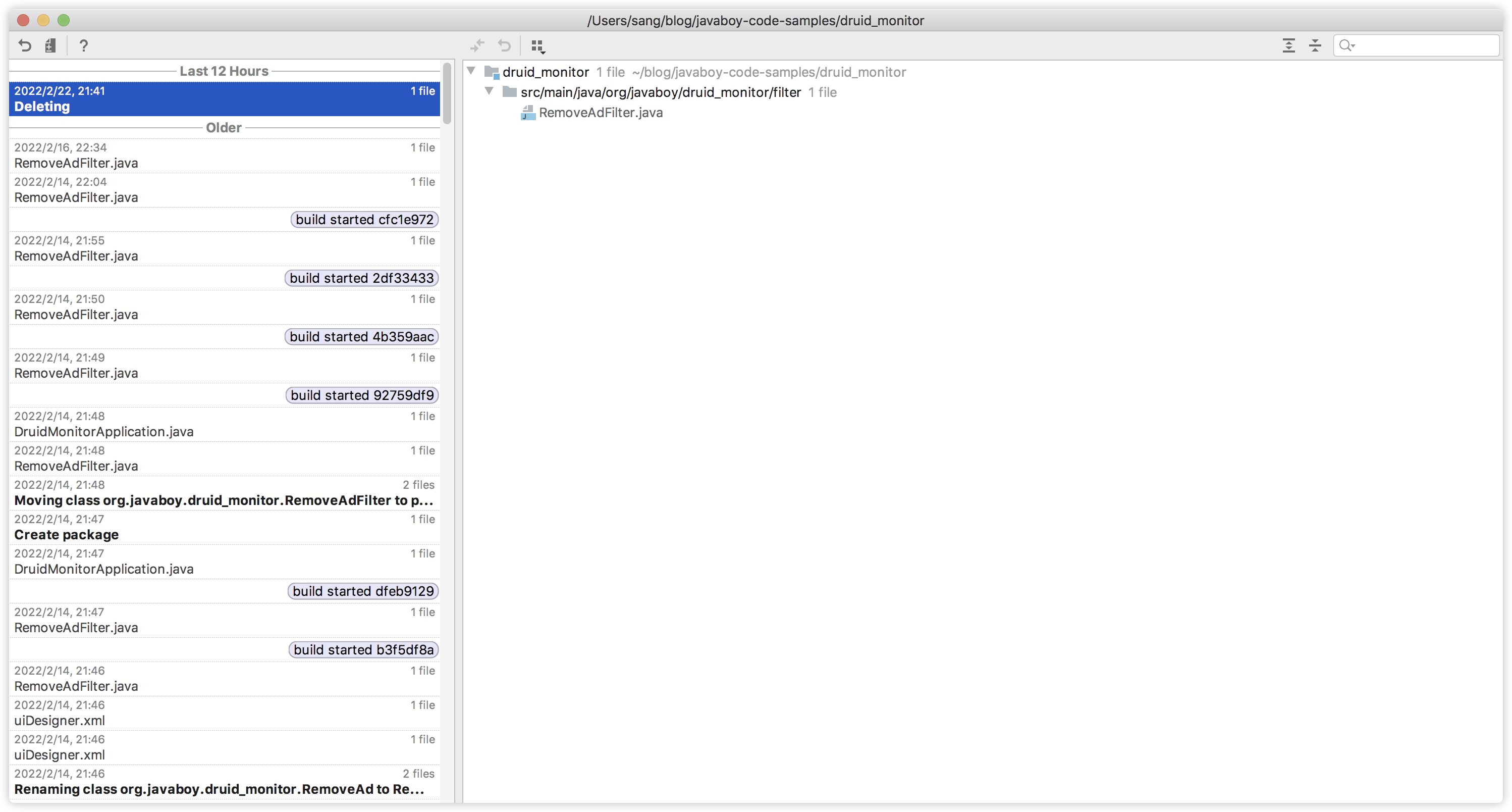This screenshot has width=1512, height=812.
Task: Click the Expand All icon
Action: [x=1288, y=45]
